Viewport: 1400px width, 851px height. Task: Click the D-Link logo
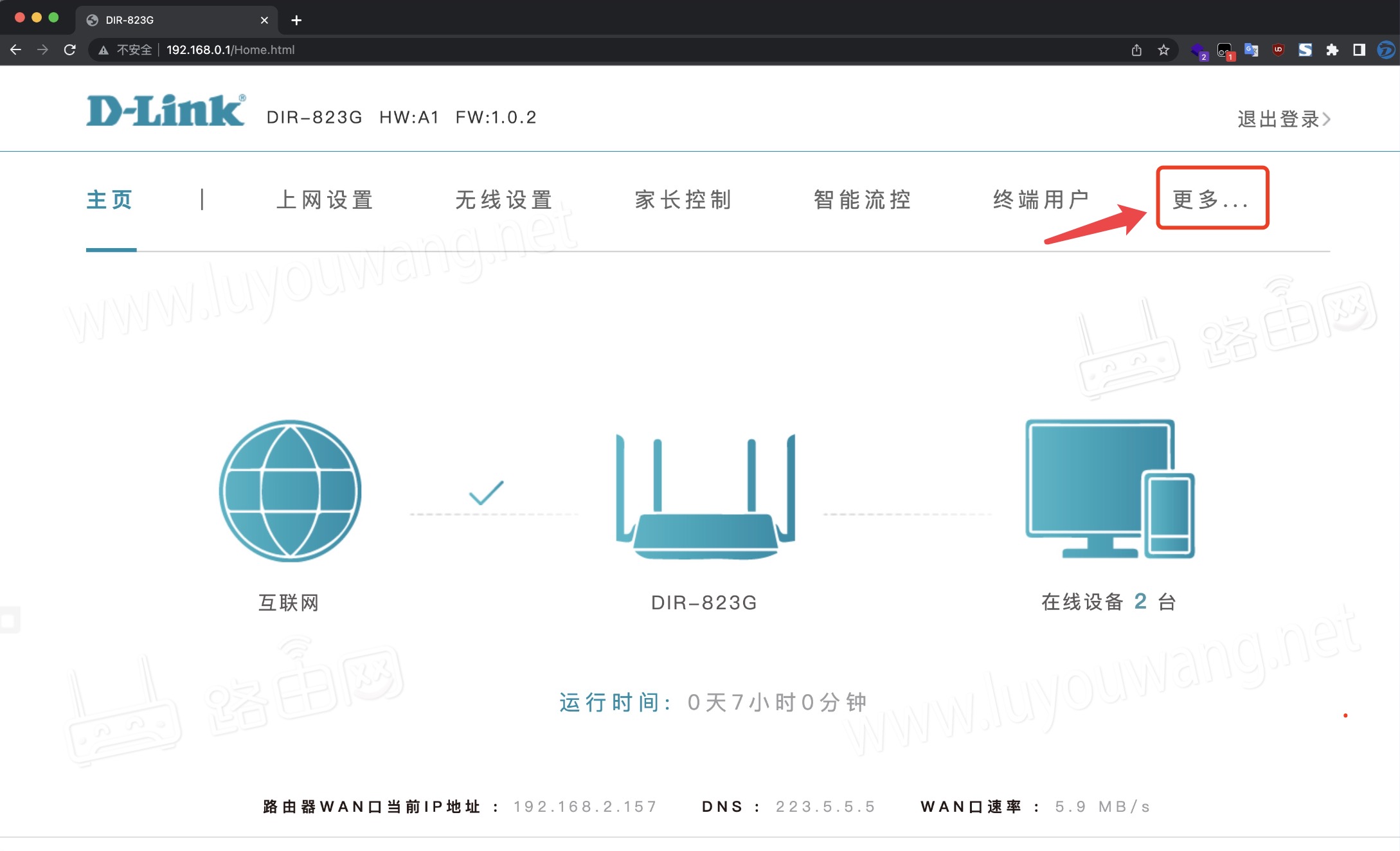[166, 109]
